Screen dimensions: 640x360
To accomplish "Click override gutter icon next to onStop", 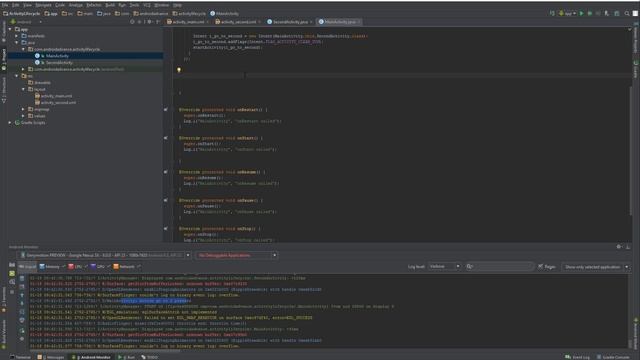I will pyautogui.click(x=166, y=229).
